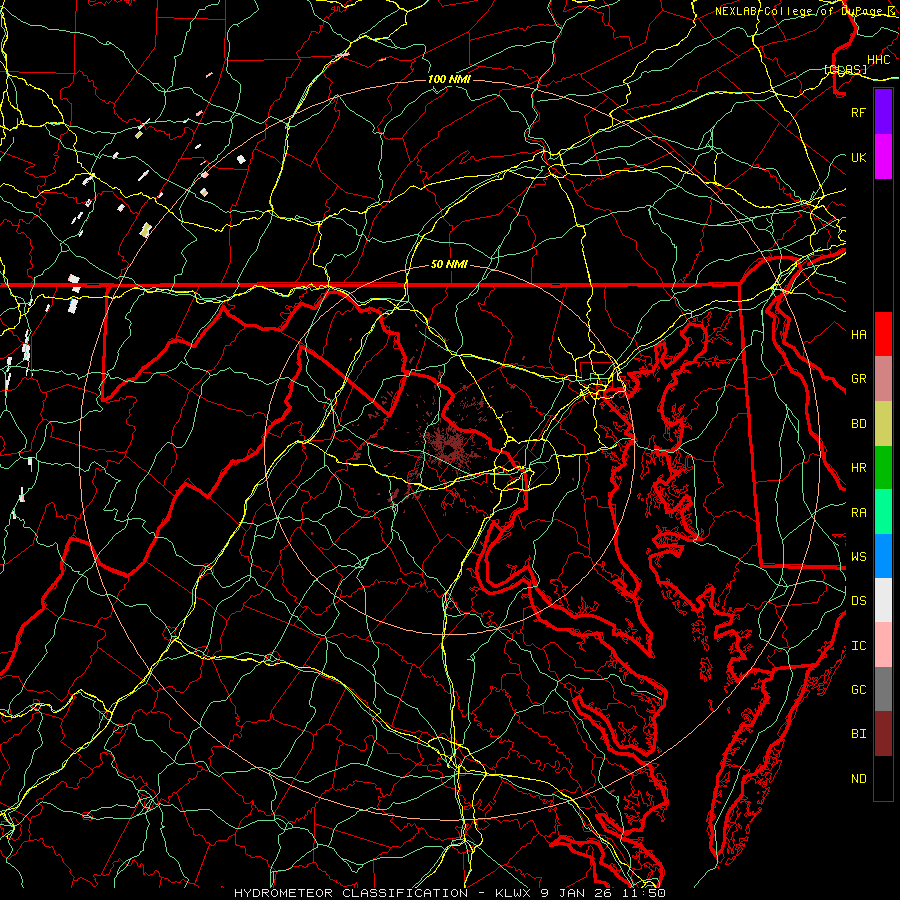Click the ND legend label
The width and height of the screenshot is (900, 900).
click(x=858, y=779)
